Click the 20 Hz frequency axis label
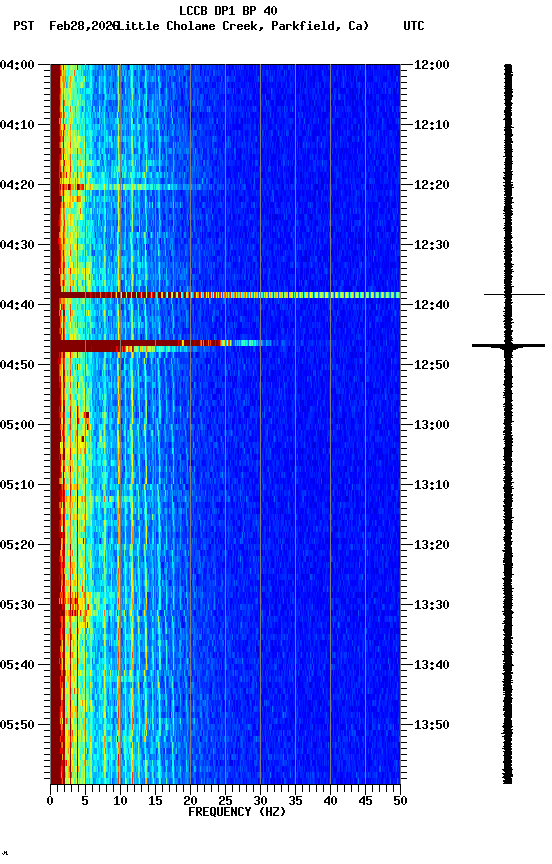552x864 pixels. coord(190,801)
